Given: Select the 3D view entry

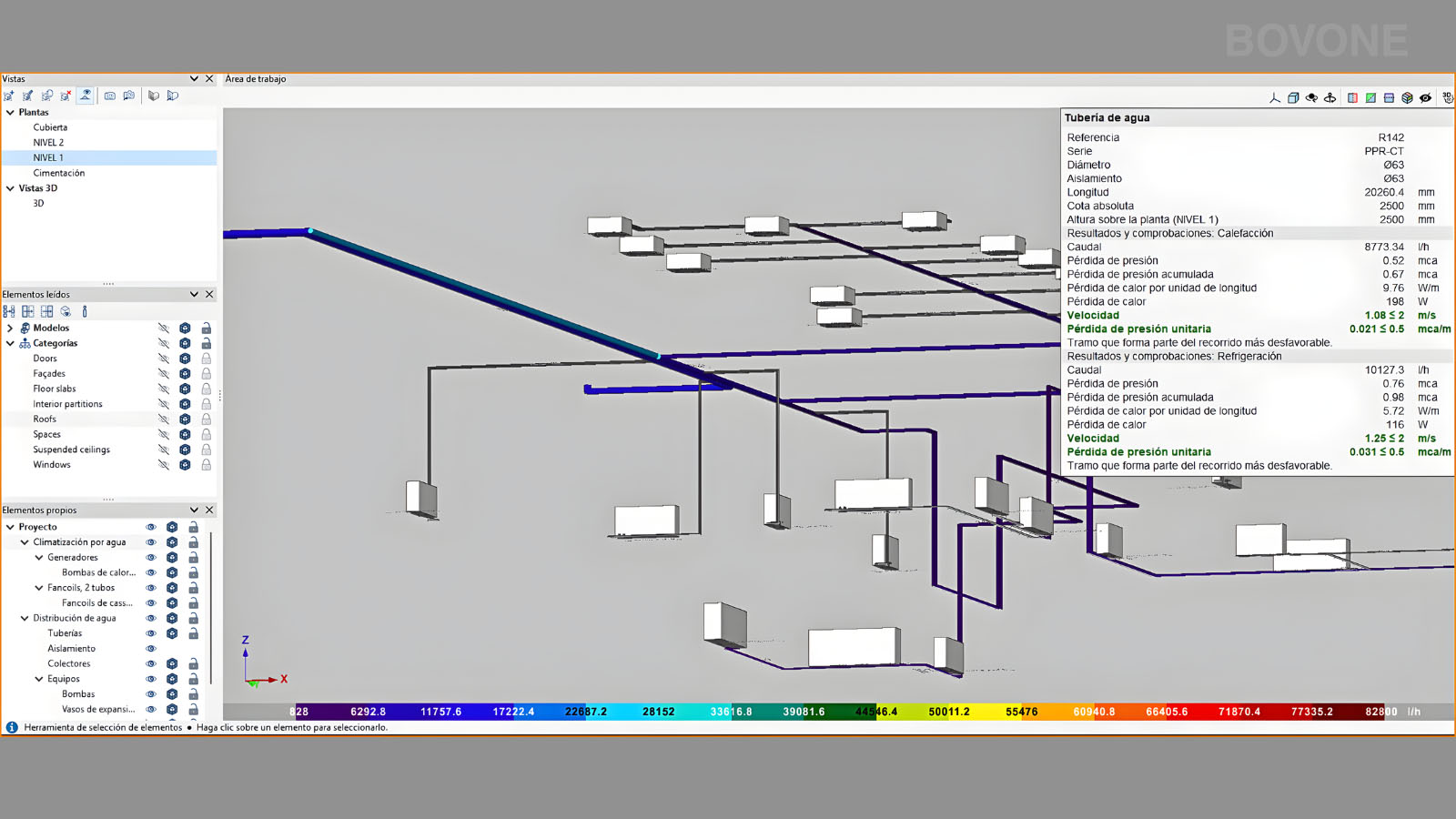Looking at the screenshot, I should click(38, 204).
